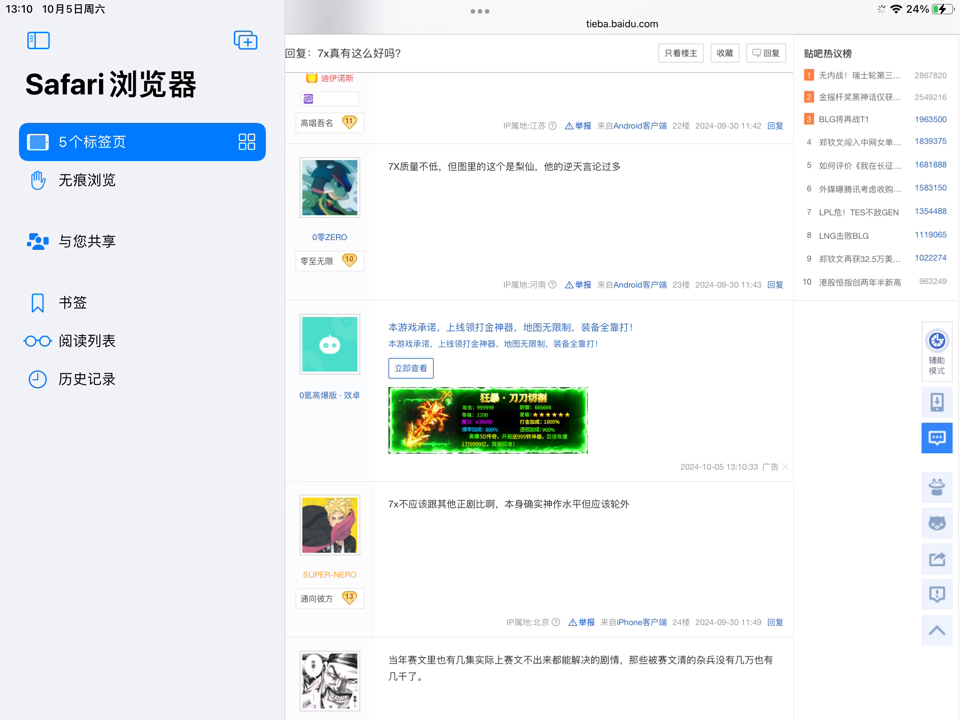Viewport: 960px width, 720px height.
Task: Click 通向彼方 level 13 badge
Action: (329, 598)
